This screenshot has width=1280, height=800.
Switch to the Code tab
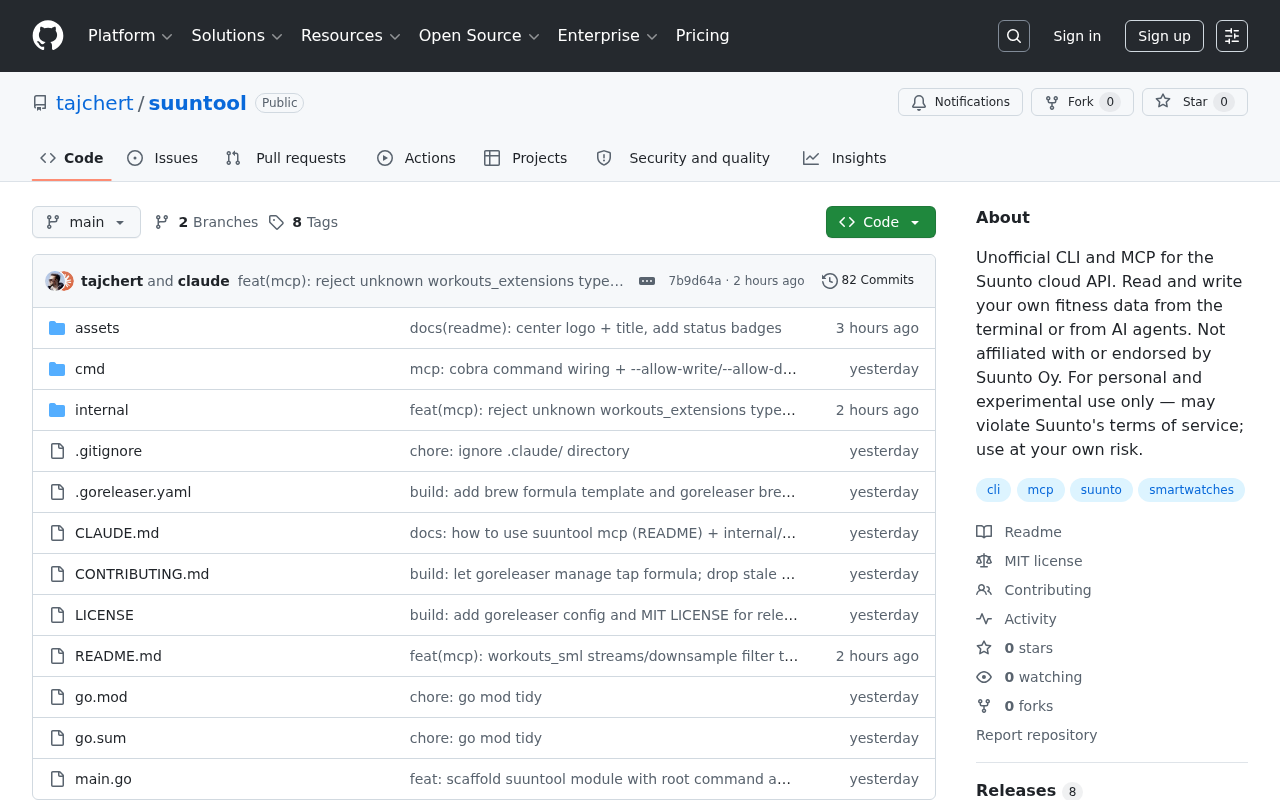tap(72, 158)
